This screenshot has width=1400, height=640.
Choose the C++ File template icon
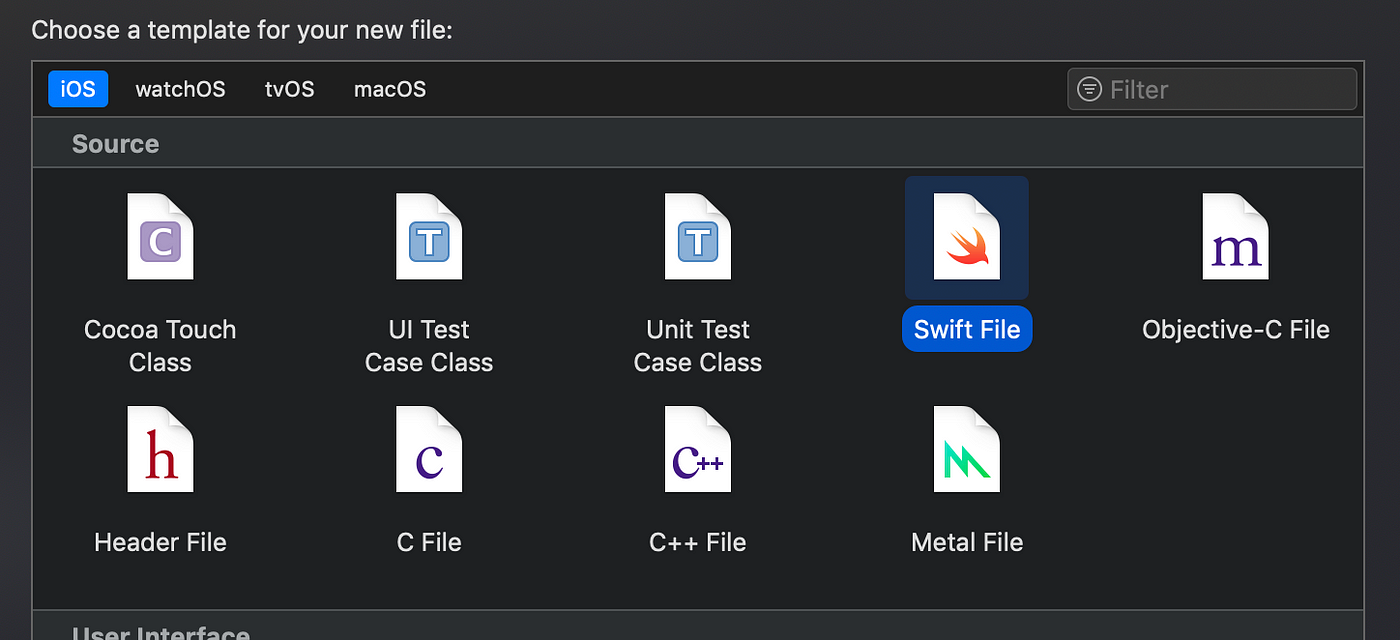point(698,449)
